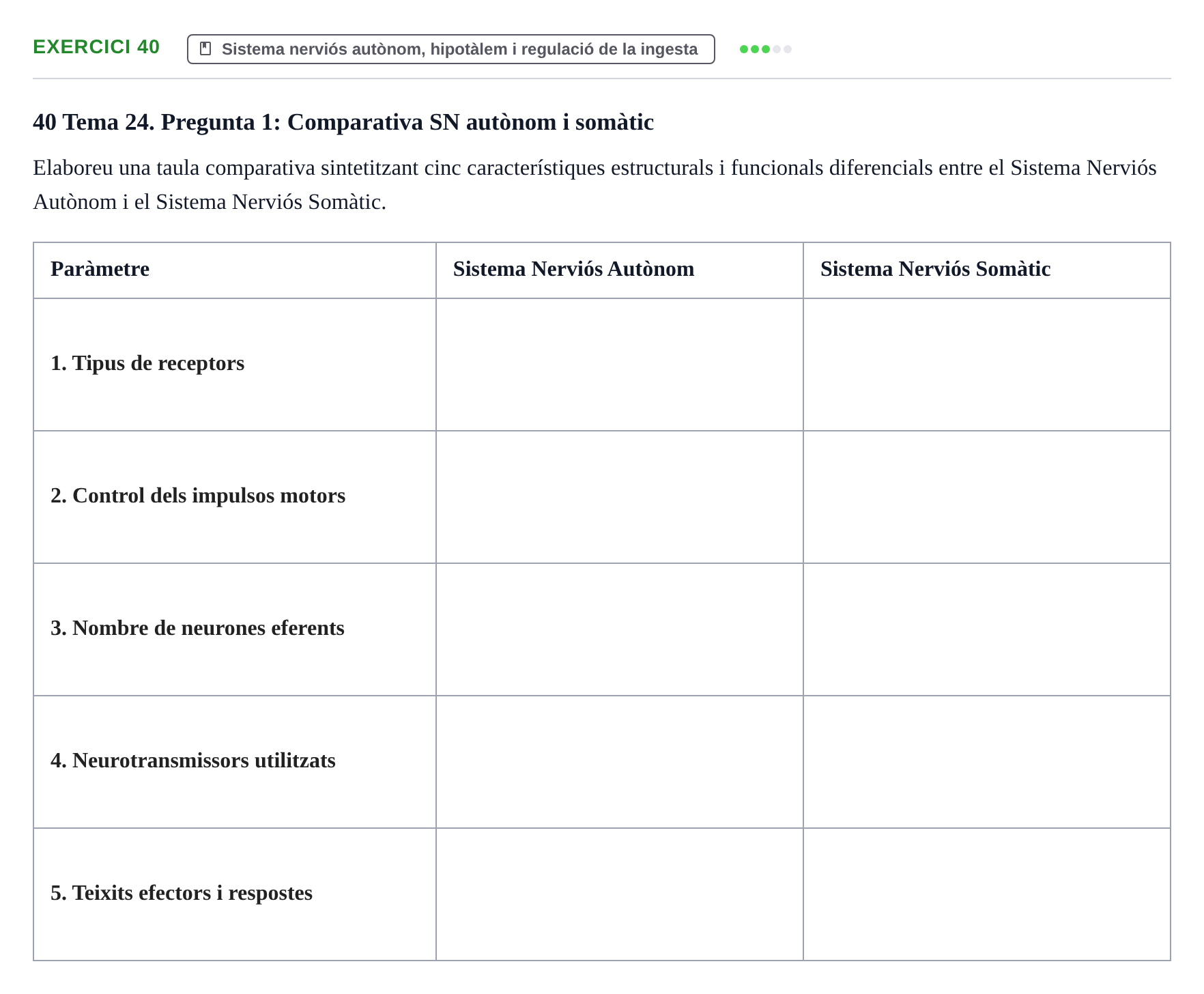Click the Somàtic cell for Tipus de receptors
This screenshot has height=994, width=1204.
pyautogui.click(x=987, y=365)
